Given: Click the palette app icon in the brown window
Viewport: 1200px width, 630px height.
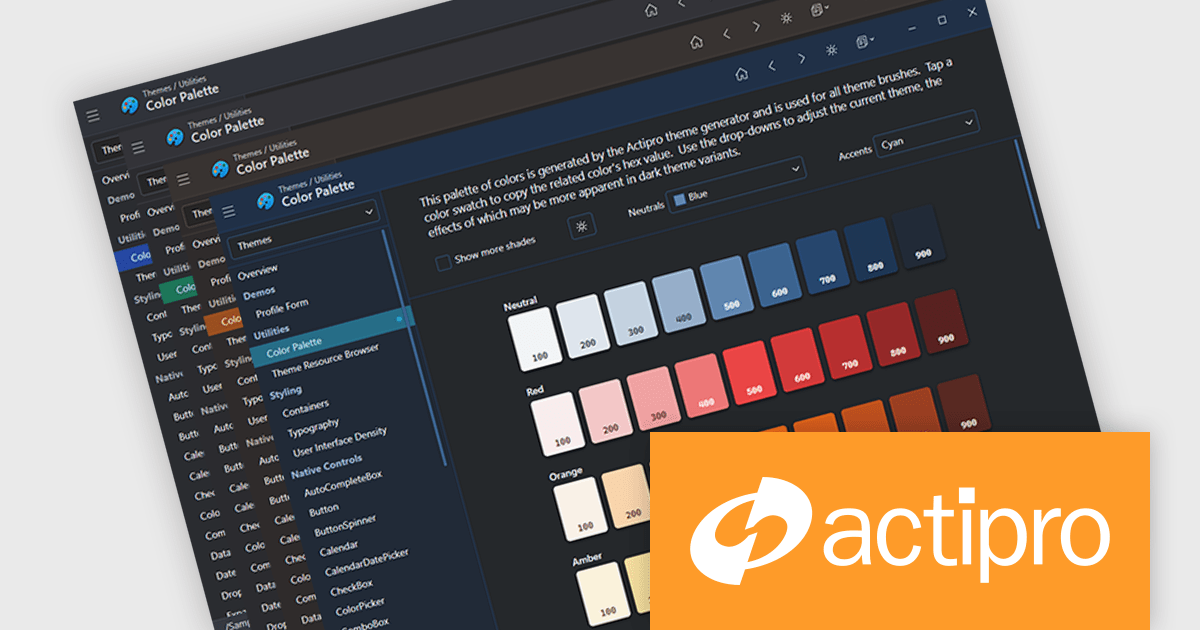Looking at the screenshot, I should (221, 168).
